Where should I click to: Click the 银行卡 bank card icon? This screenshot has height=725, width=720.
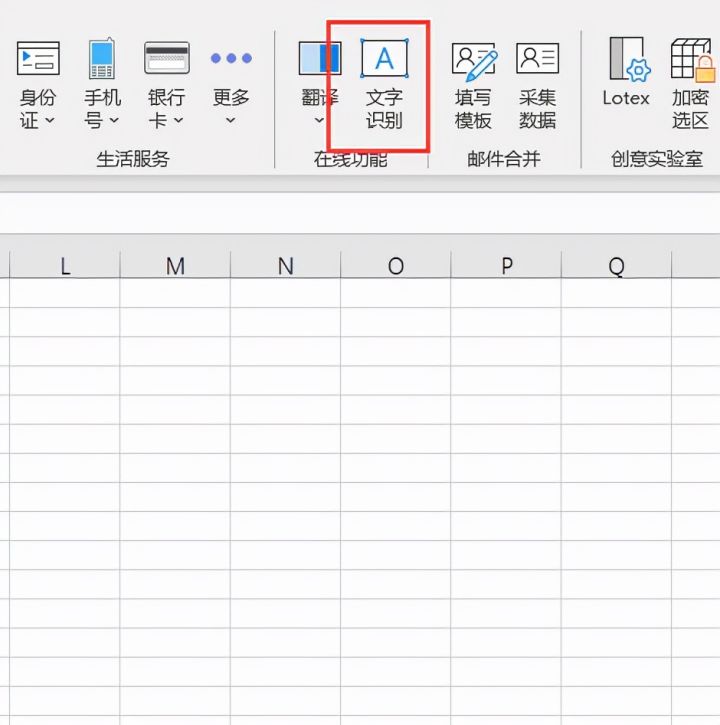point(167,58)
